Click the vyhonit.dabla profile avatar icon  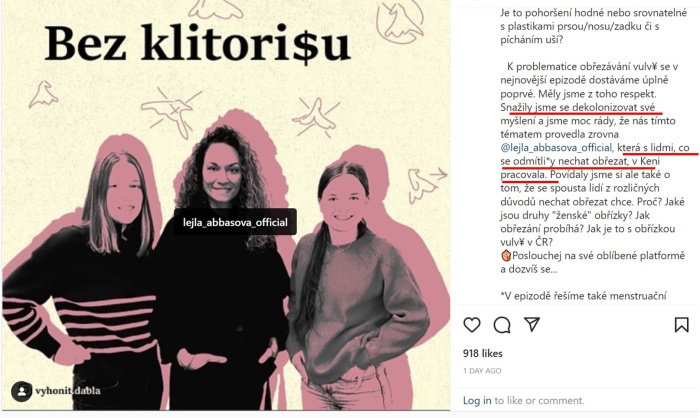(x=21, y=391)
